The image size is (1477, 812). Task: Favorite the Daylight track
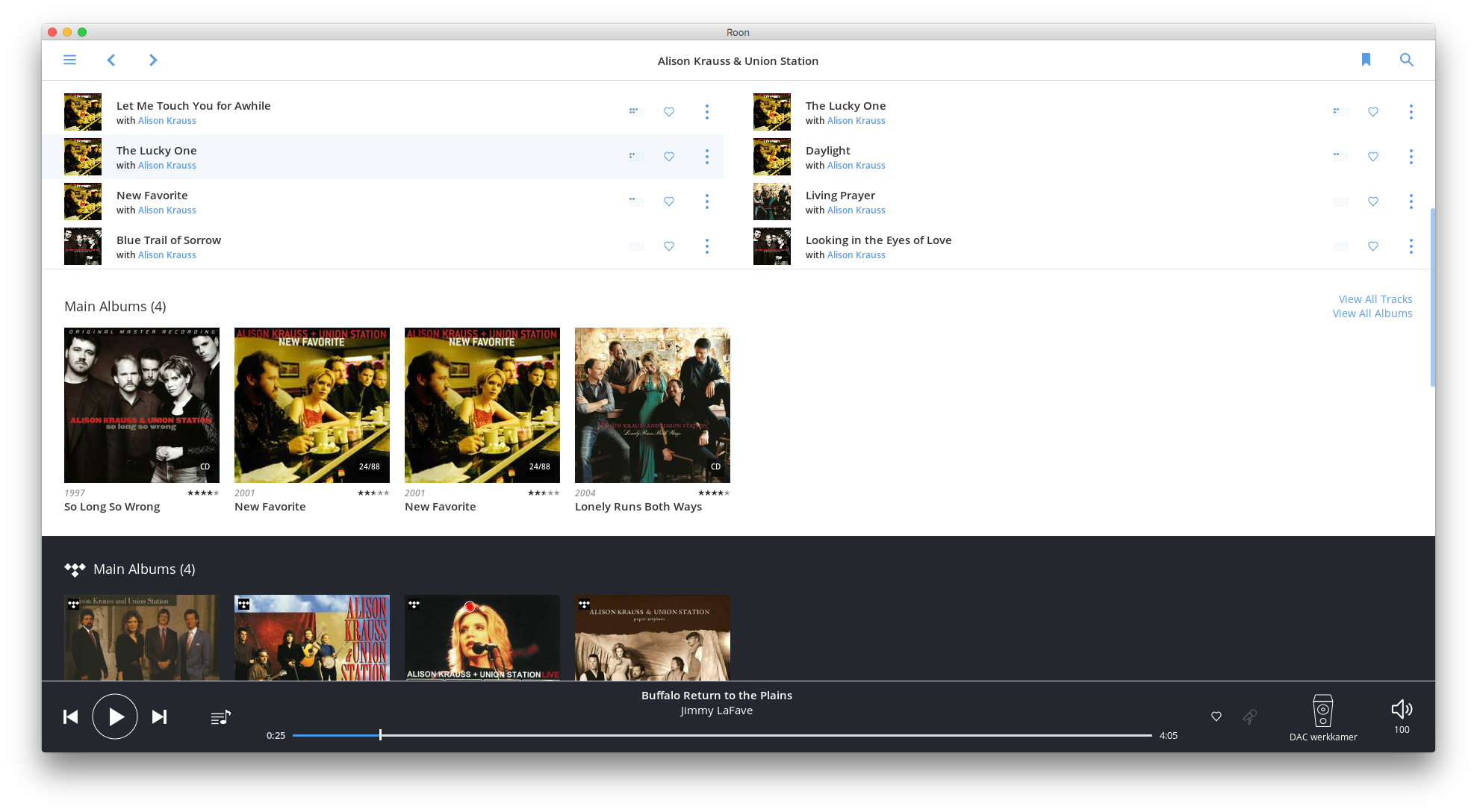[x=1373, y=157]
